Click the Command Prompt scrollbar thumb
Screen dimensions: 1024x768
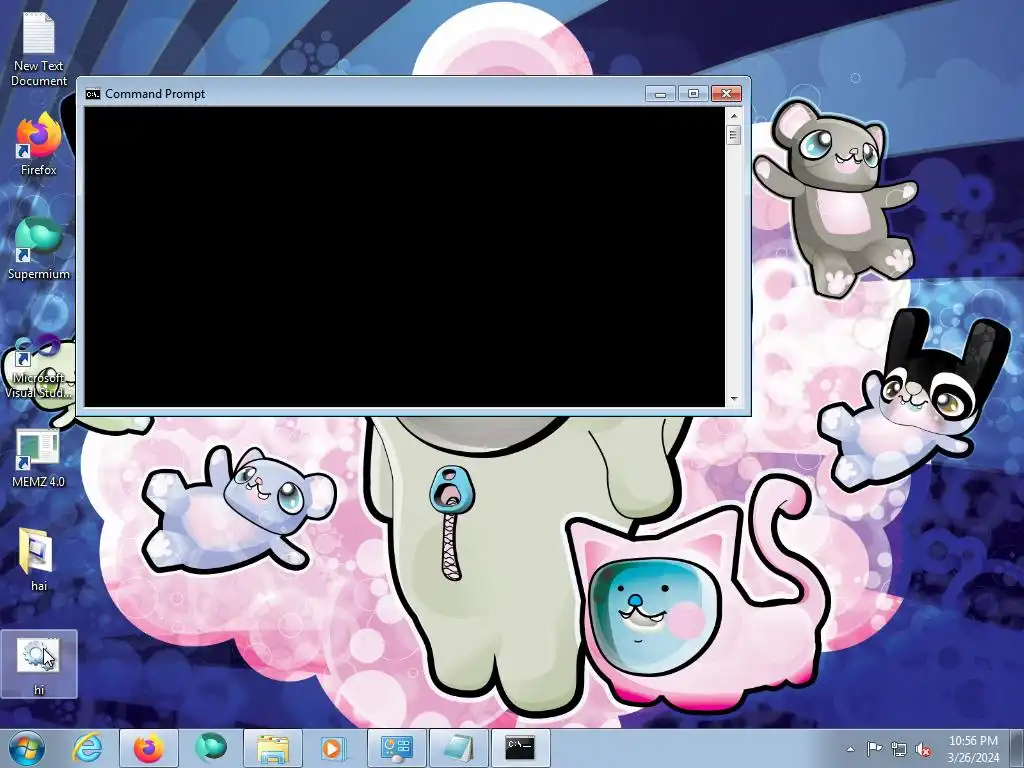[x=733, y=135]
